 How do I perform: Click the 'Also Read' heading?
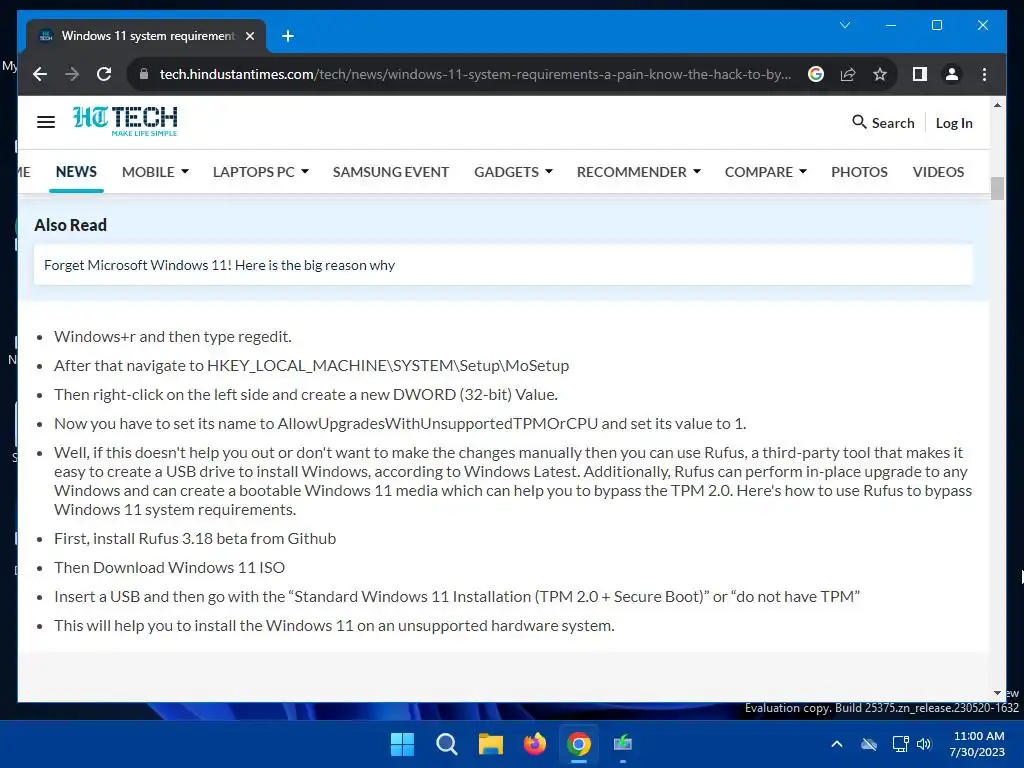click(x=71, y=225)
